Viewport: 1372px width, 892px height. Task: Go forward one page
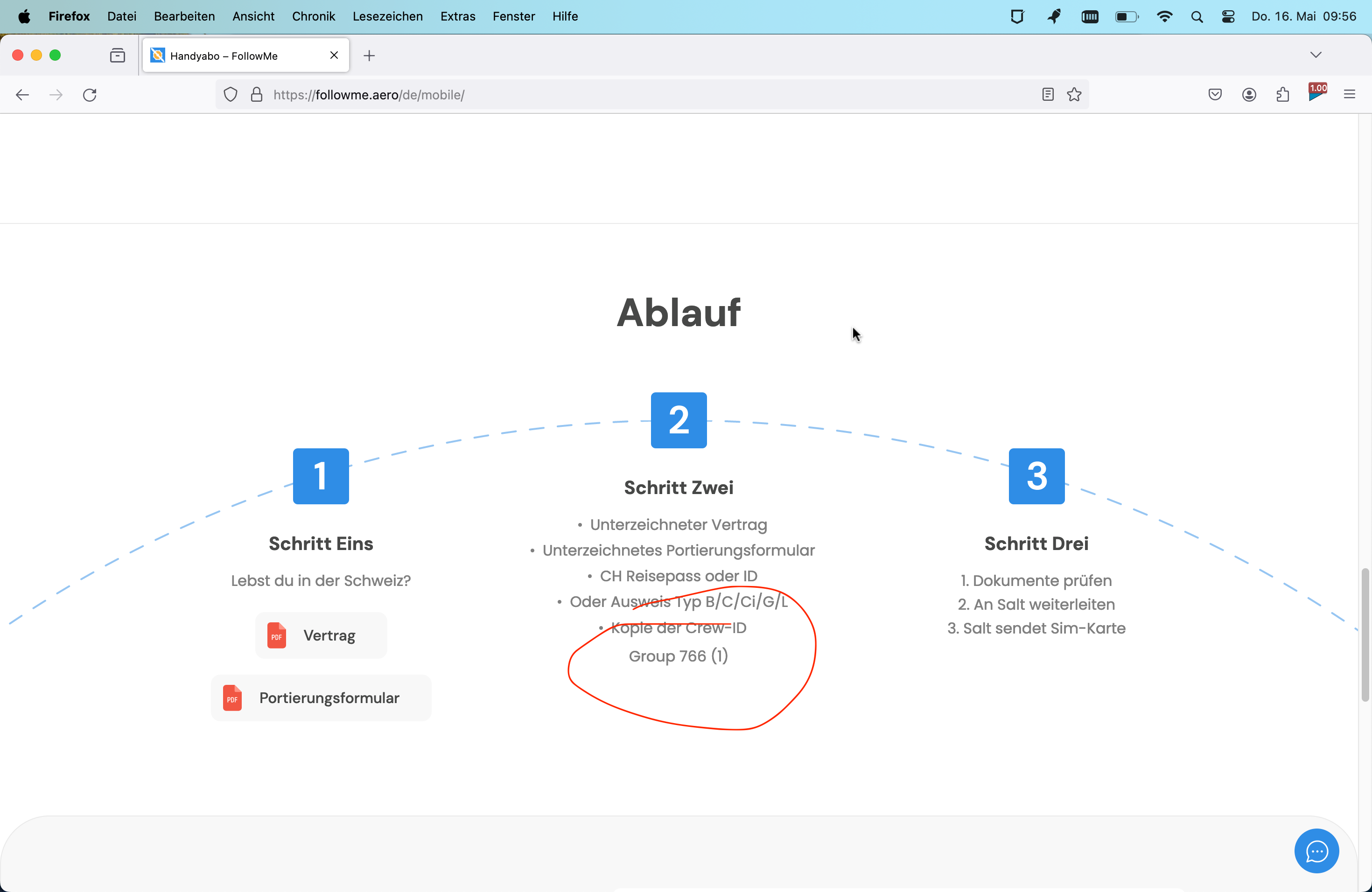click(x=56, y=95)
